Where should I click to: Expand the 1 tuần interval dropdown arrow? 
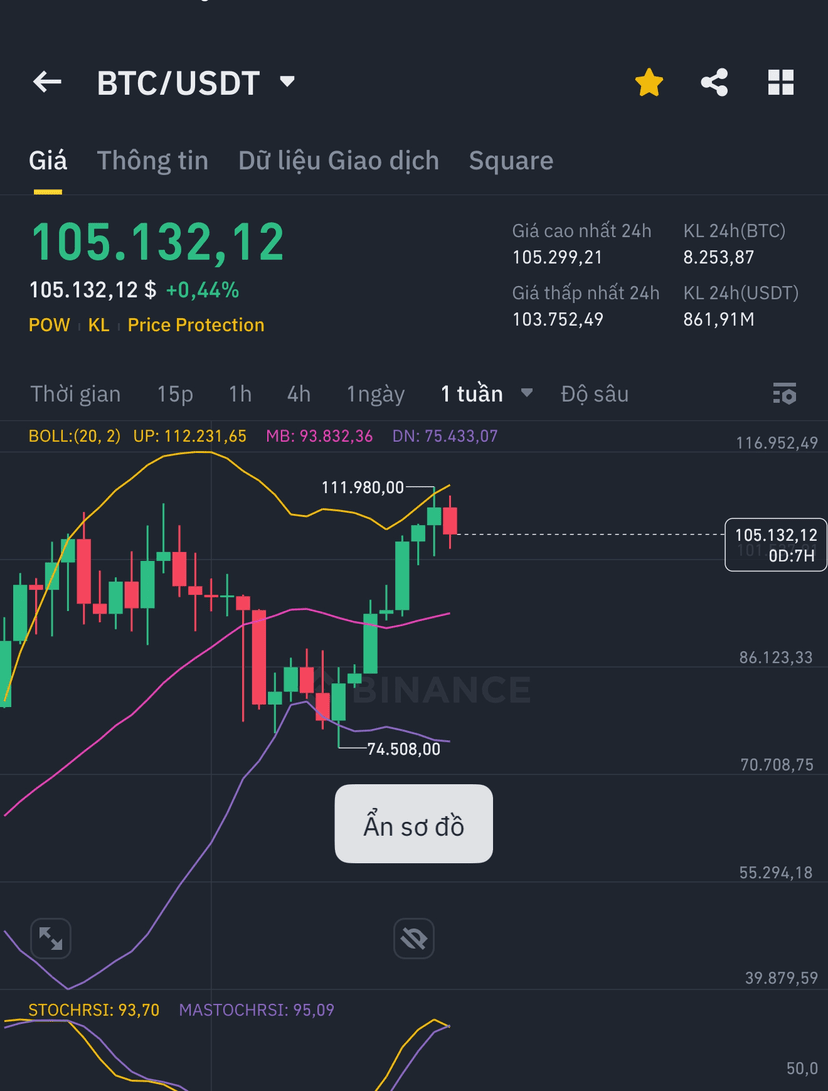point(527,393)
